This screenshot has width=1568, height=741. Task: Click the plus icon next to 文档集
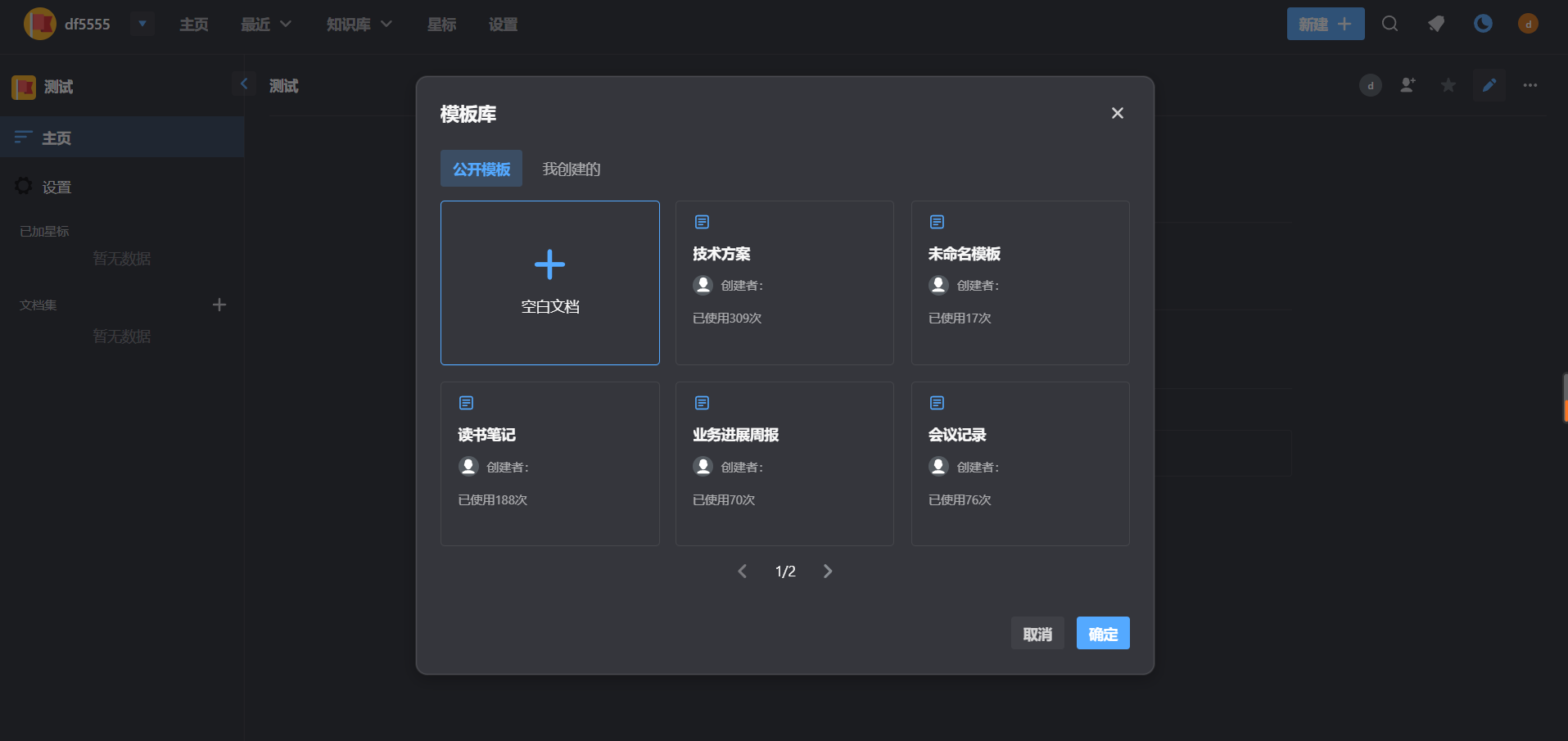(x=219, y=304)
